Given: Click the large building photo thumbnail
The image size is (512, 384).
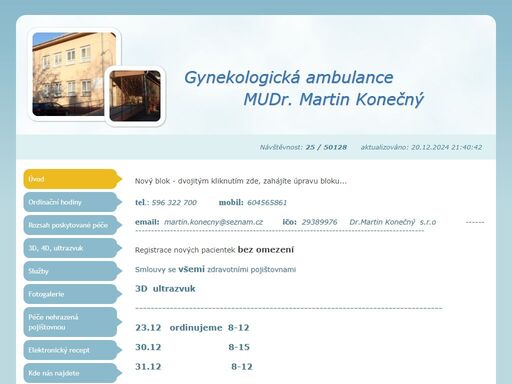Looking at the screenshot, I should [x=74, y=74].
